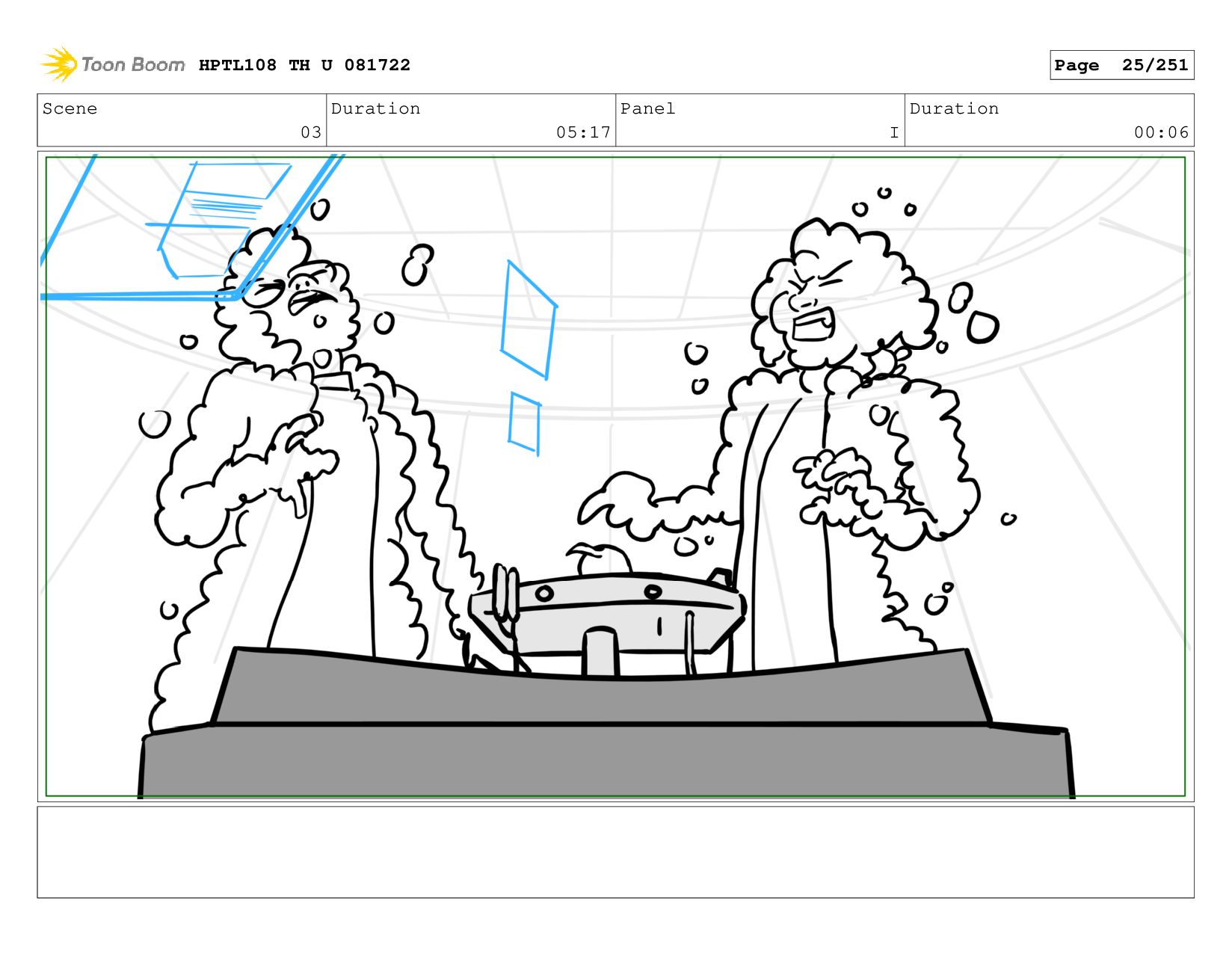
Task: Click the Toon Boom logo
Action: point(112,64)
